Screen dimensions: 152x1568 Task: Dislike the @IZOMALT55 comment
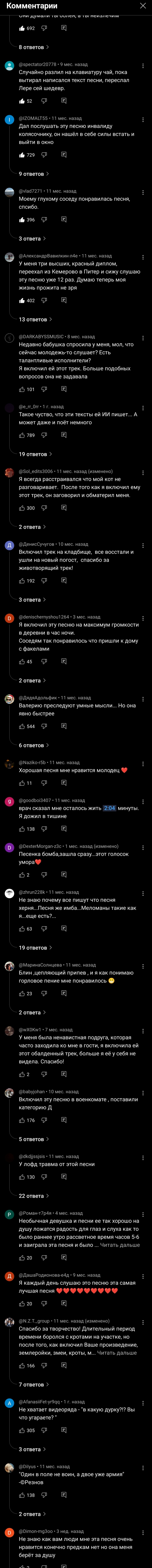44,155
